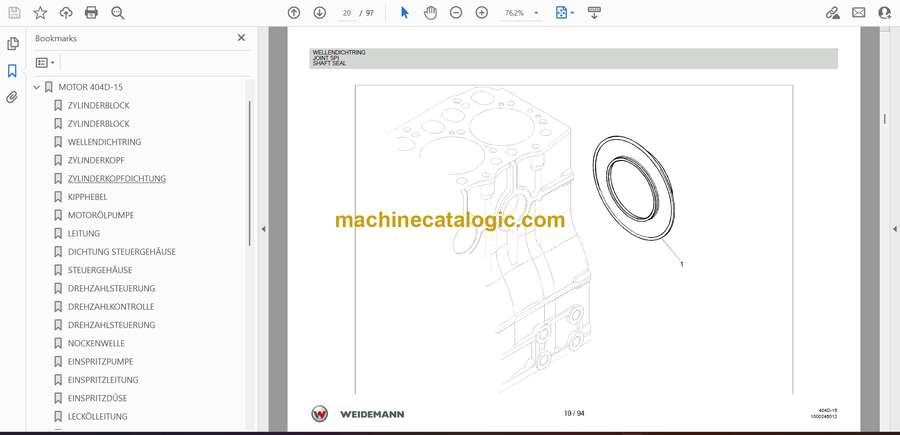Star this document as a favorite

[x=40, y=13]
